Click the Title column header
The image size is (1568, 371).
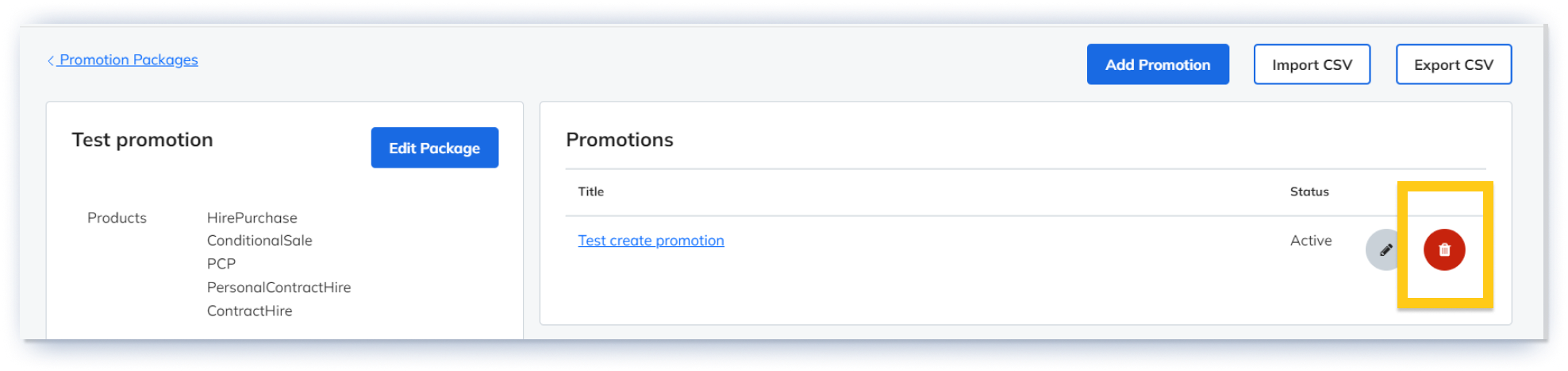[591, 191]
